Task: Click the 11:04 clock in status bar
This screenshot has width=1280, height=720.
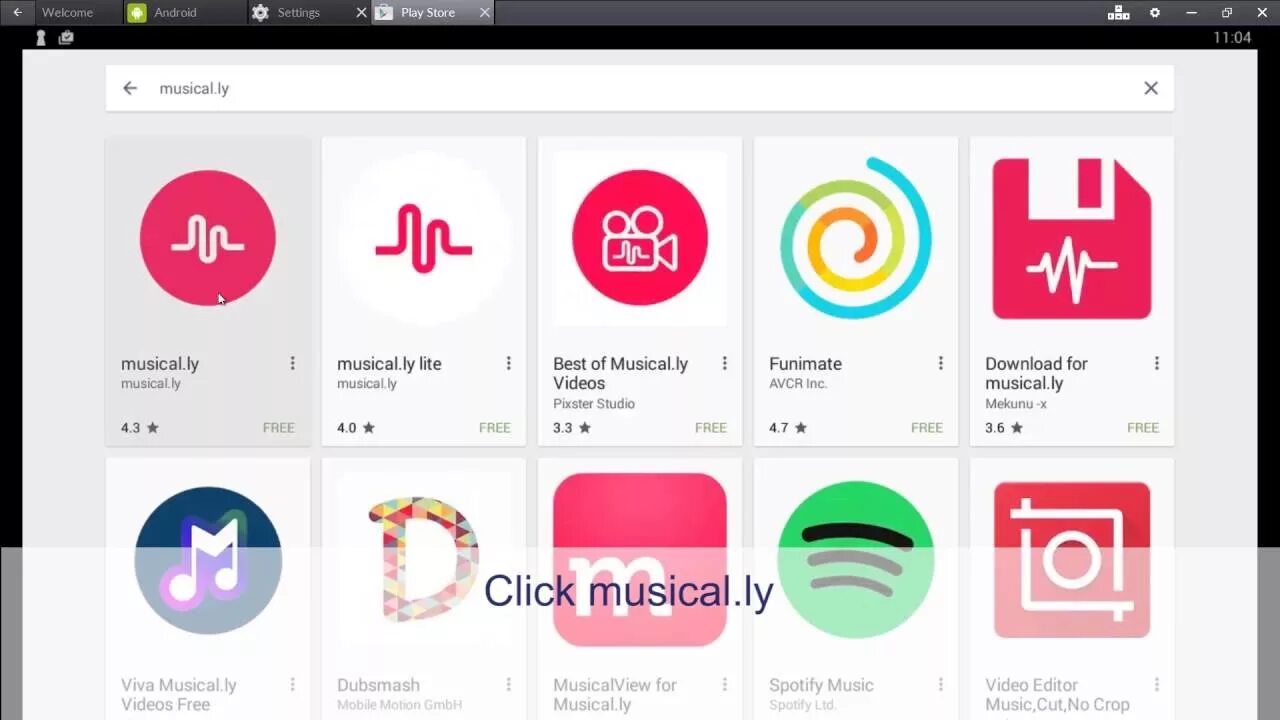Action: click(x=1232, y=38)
